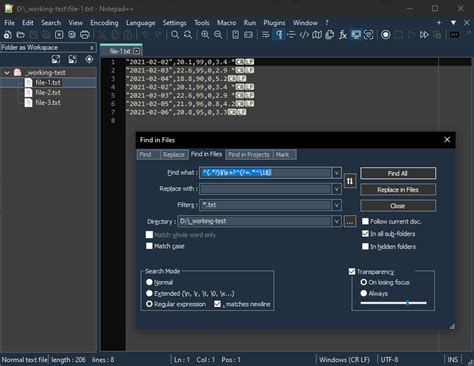Create a new document with the New toolbar icon
The width and height of the screenshot is (474, 366).
click(x=7, y=35)
